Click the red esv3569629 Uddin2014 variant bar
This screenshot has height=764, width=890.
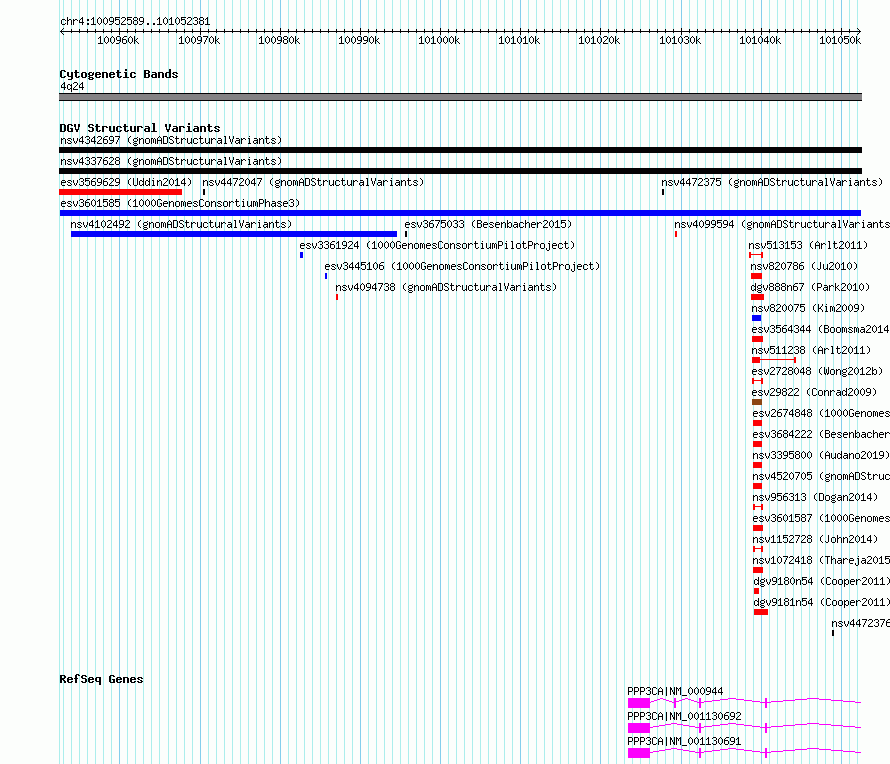[x=120, y=192]
